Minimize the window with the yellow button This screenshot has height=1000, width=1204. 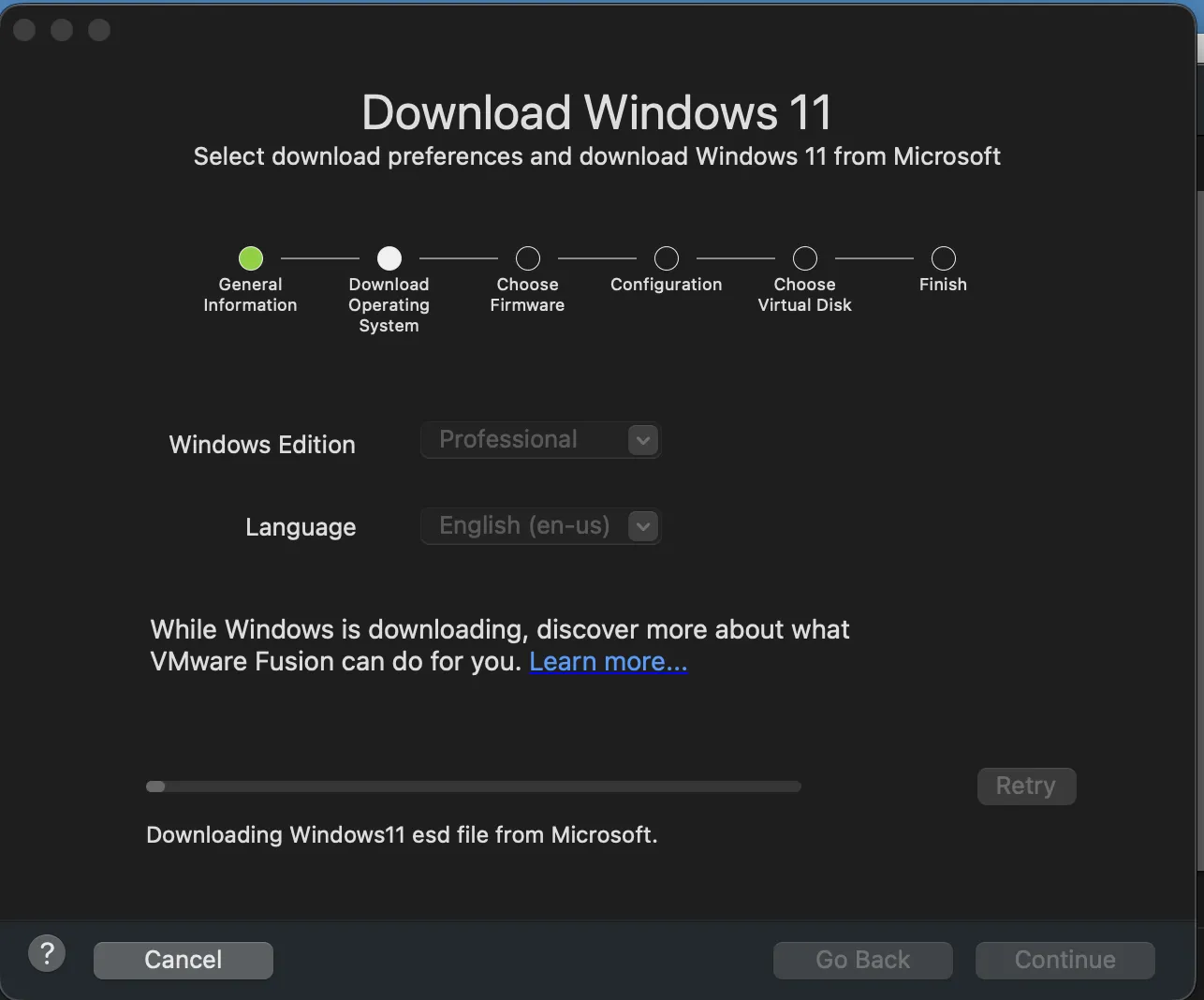coord(62,30)
